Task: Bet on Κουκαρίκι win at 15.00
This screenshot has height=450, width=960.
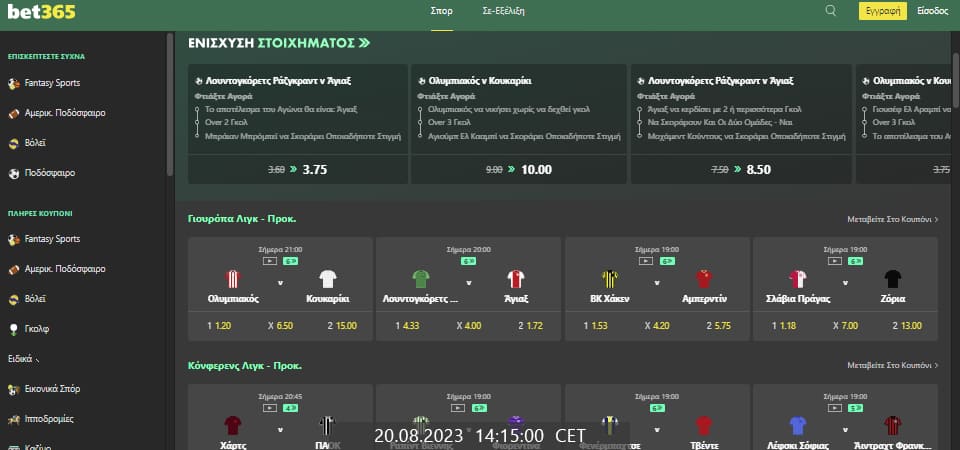Action: (x=342, y=326)
